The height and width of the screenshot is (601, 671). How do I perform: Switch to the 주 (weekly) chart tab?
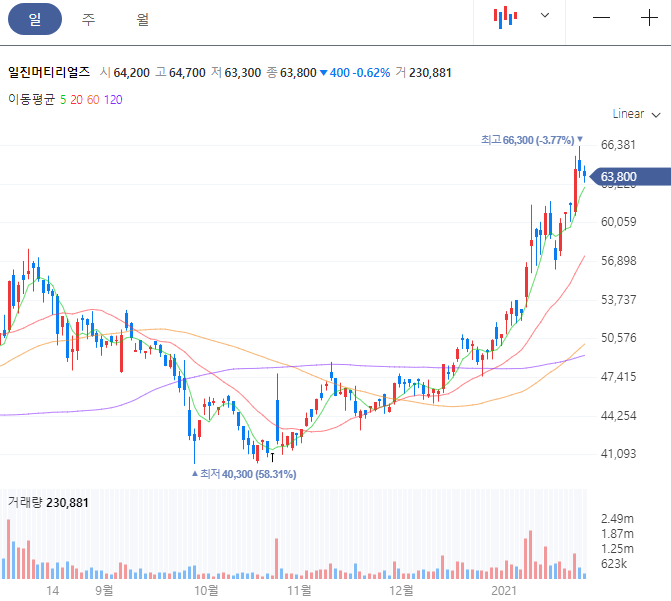pyautogui.click(x=88, y=19)
